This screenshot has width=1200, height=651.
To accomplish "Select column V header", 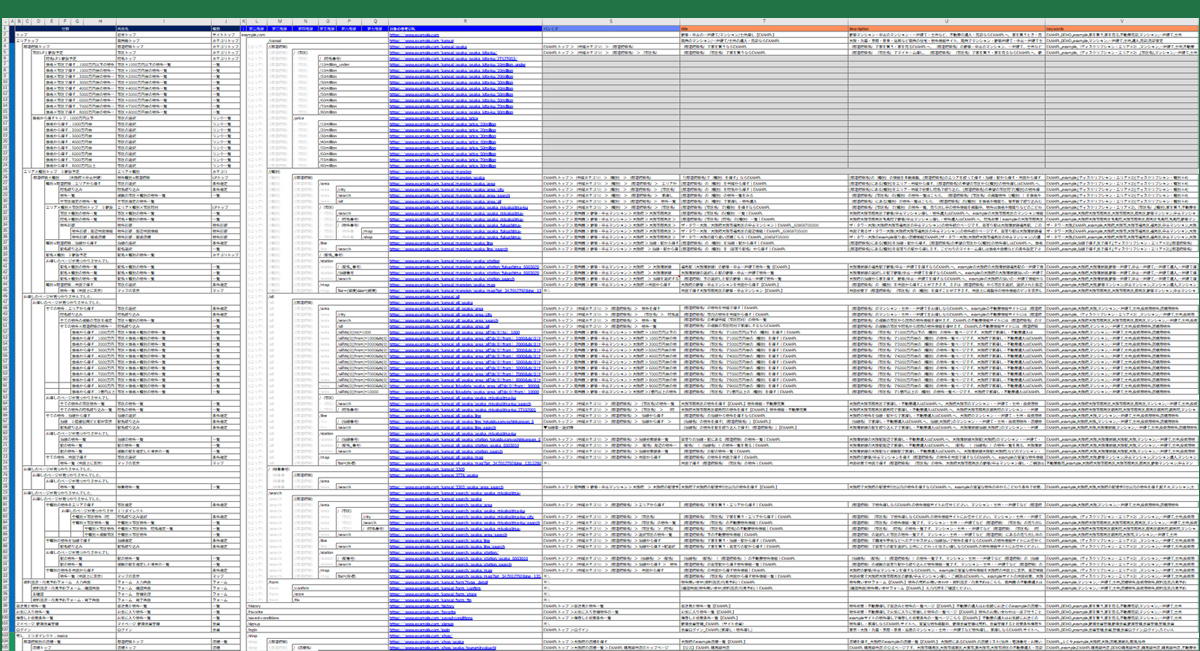I will click(1120, 22).
